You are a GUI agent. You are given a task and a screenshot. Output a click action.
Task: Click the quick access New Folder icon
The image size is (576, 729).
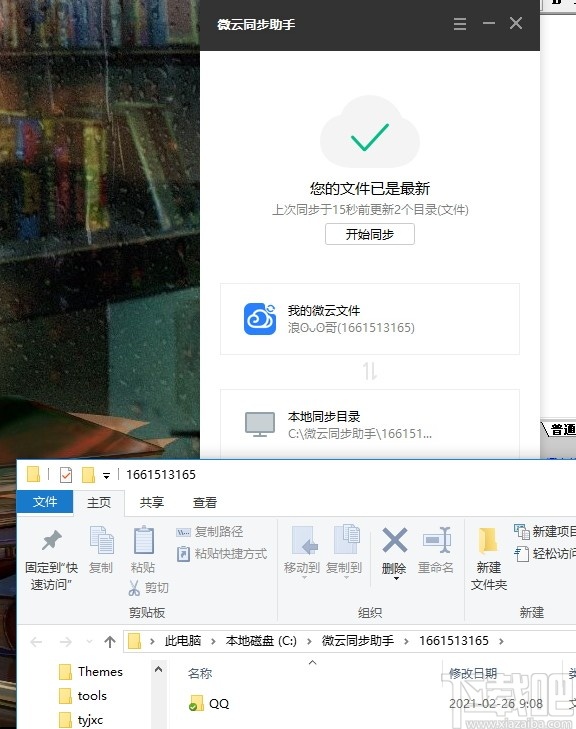[x=88, y=475]
